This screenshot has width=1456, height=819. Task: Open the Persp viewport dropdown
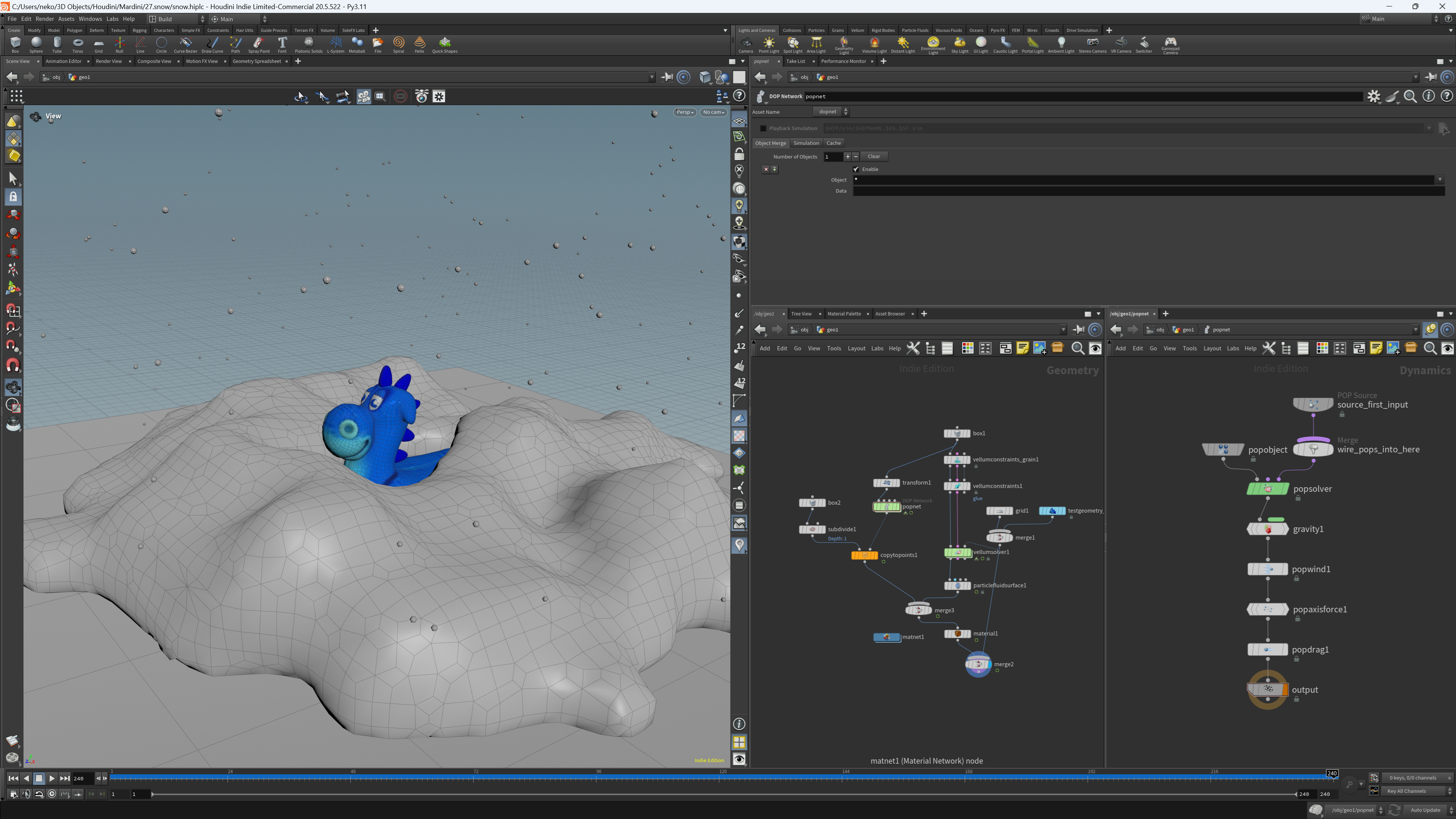(684, 112)
